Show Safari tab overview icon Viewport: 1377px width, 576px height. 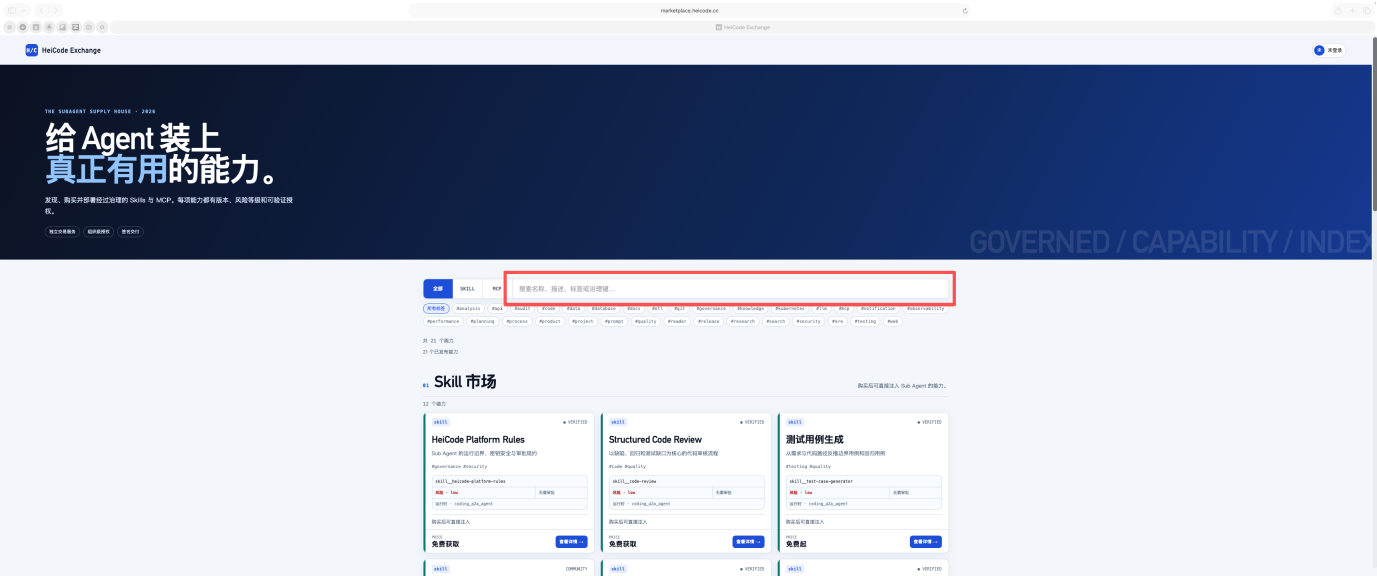1366,10
